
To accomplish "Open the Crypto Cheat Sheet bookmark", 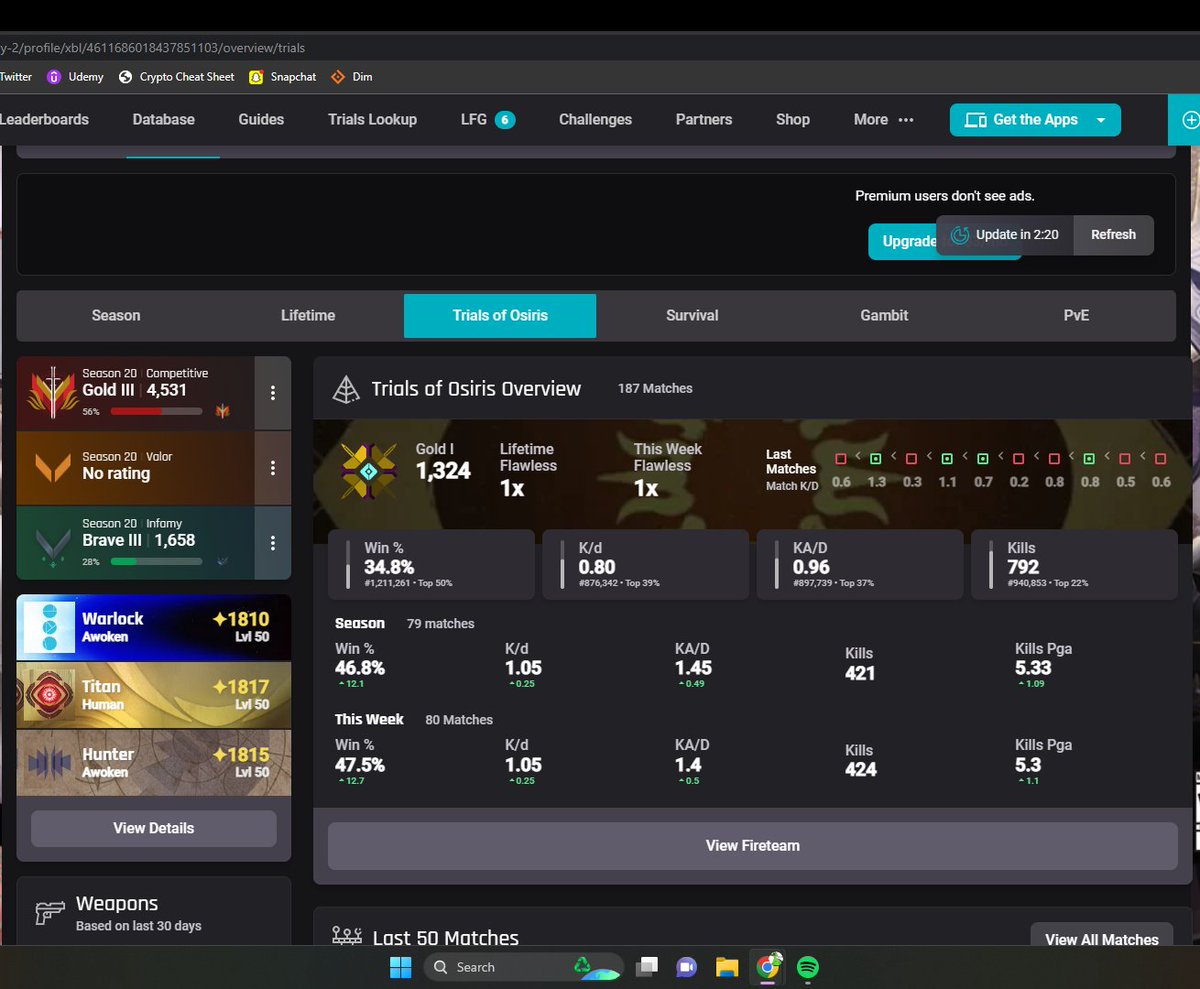I will 176,77.
